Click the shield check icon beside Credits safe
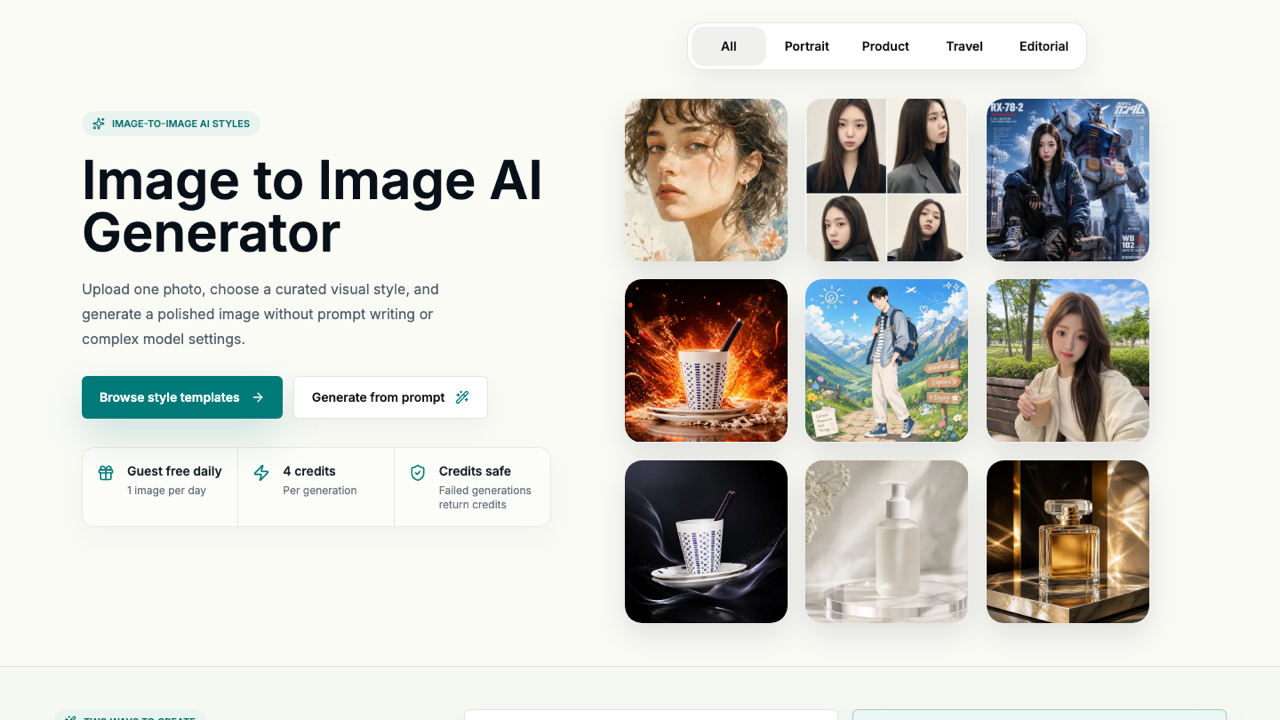The image size is (1280, 720). [418, 473]
